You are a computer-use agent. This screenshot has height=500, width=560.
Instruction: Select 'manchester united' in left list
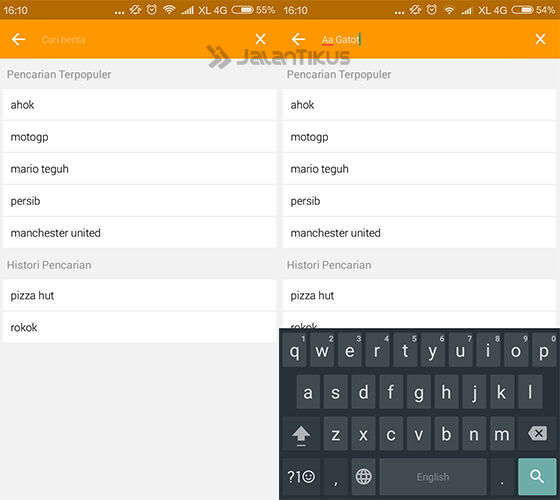coord(140,232)
